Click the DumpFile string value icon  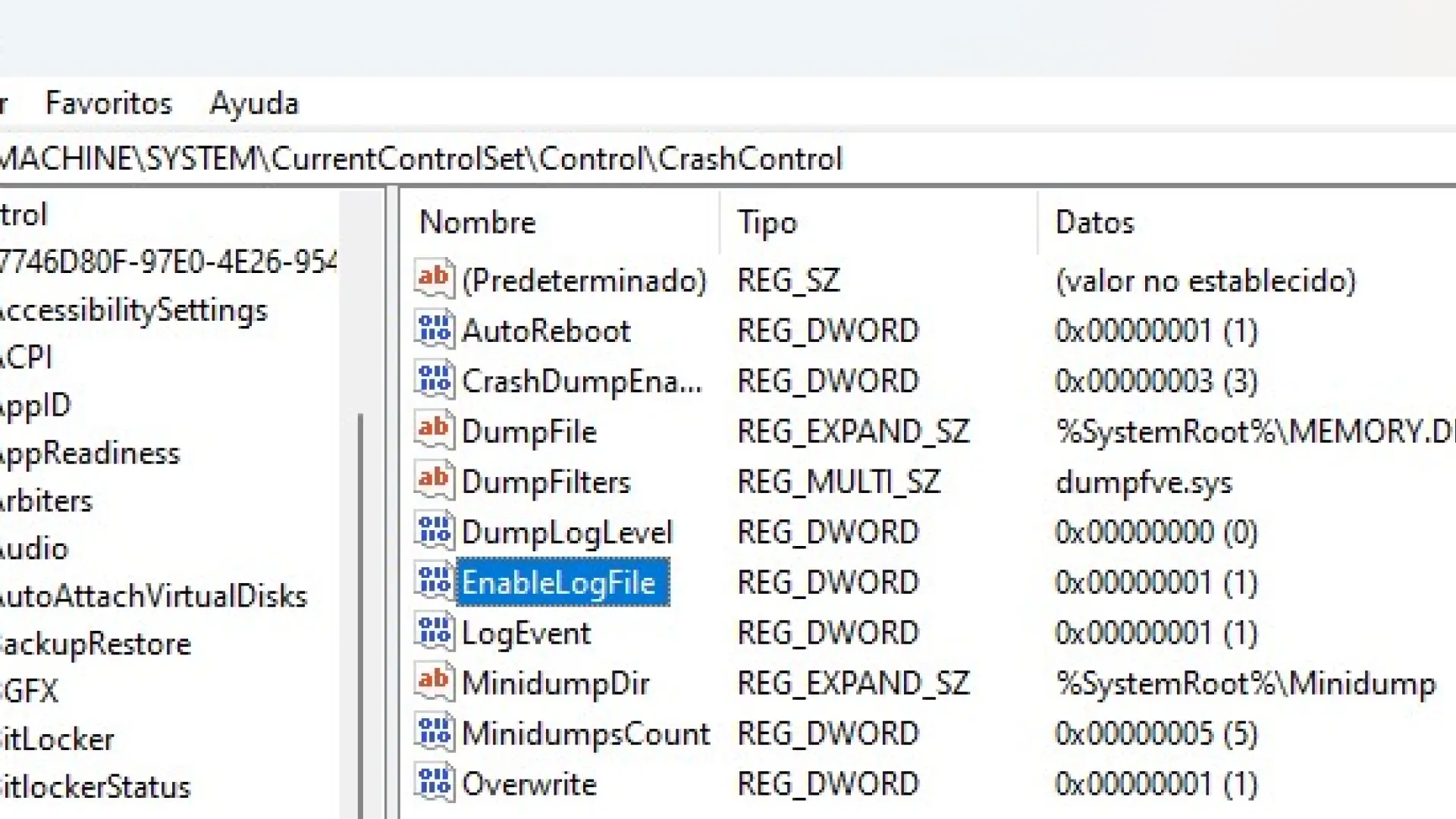pos(435,430)
